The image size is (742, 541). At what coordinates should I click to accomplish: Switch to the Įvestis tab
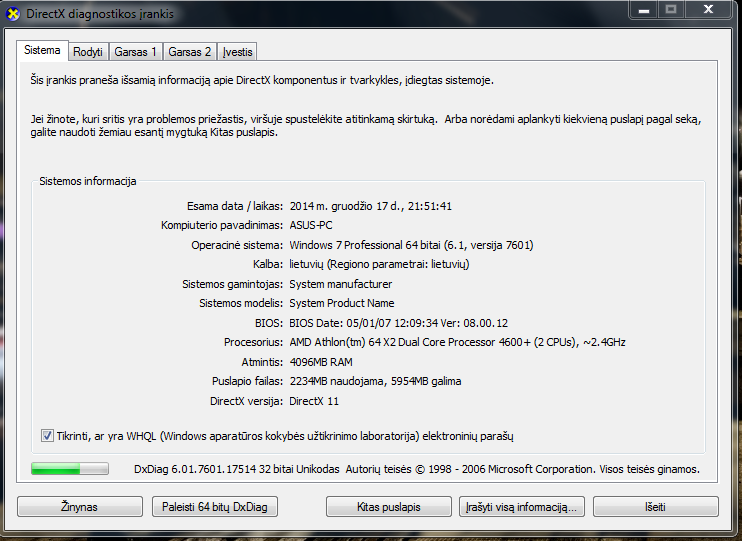tap(238, 52)
